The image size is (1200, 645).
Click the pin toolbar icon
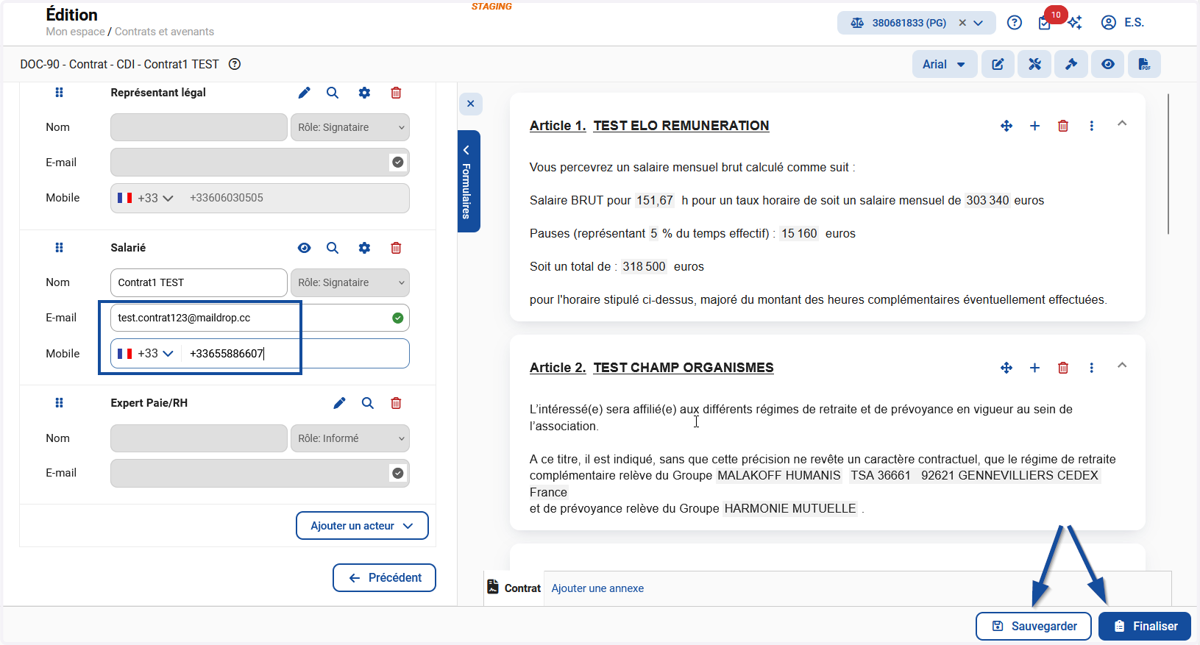(1071, 64)
